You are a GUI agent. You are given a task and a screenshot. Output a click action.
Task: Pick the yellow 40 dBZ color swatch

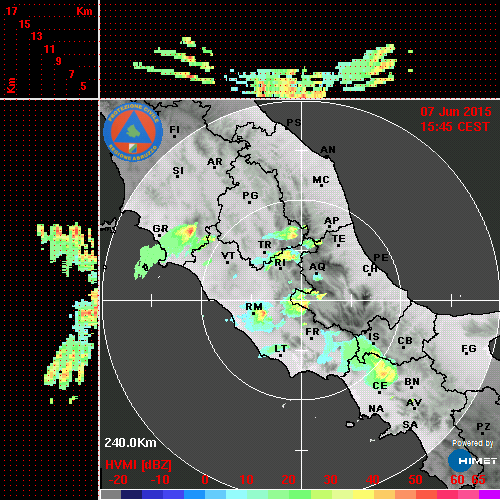point(363,494)
